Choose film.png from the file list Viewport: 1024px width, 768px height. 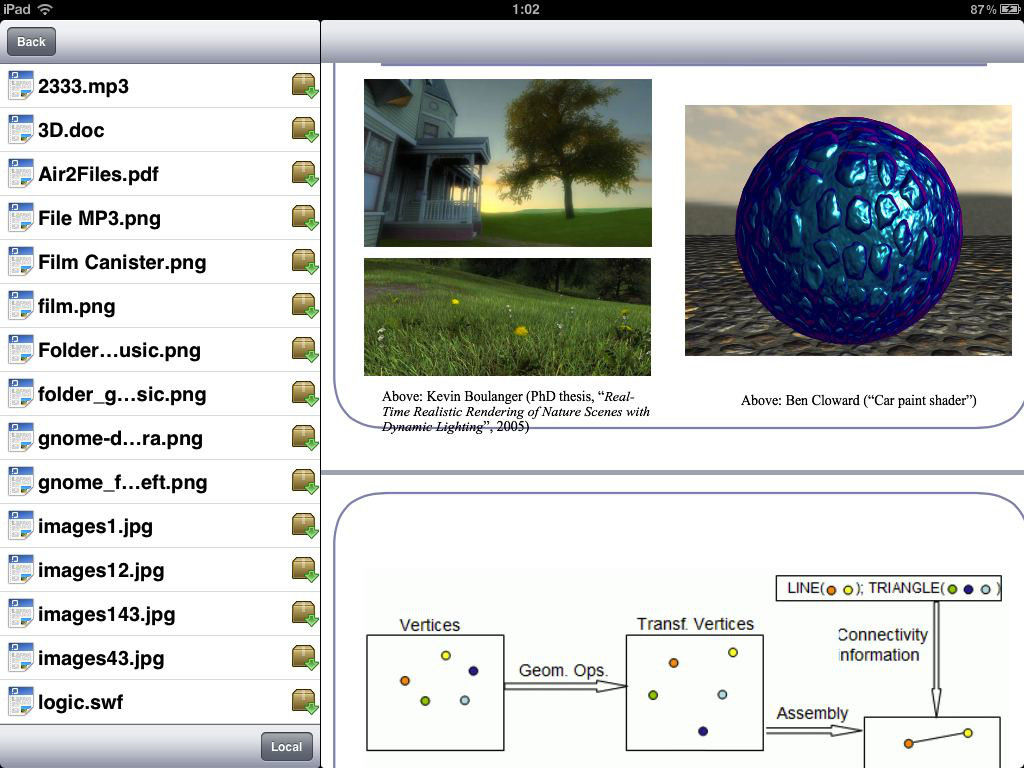76,306
